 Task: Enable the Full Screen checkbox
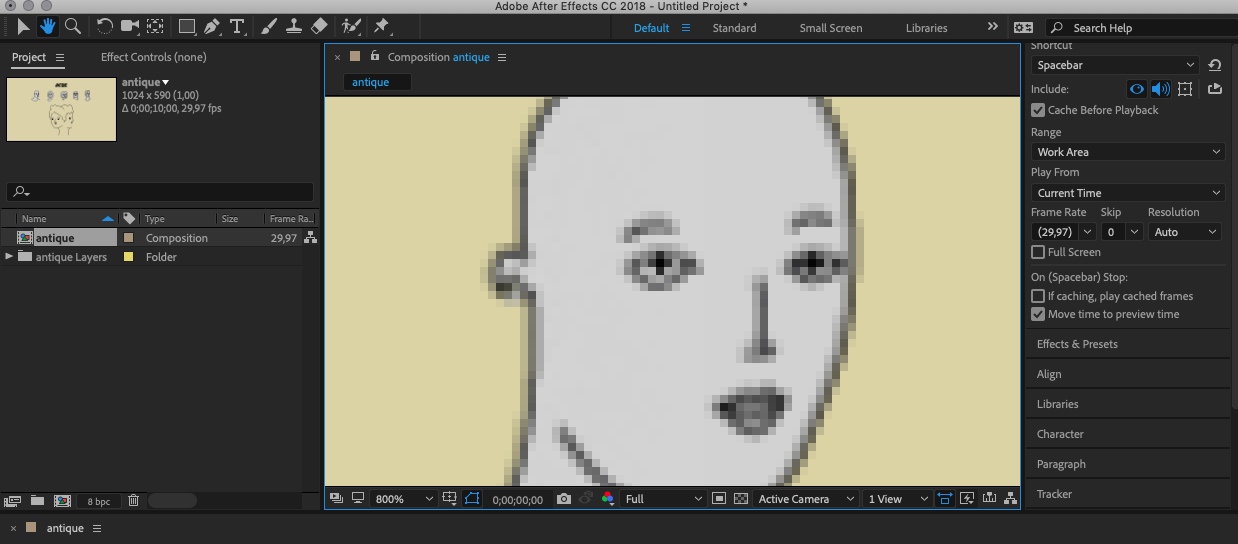pos(1038,252)
